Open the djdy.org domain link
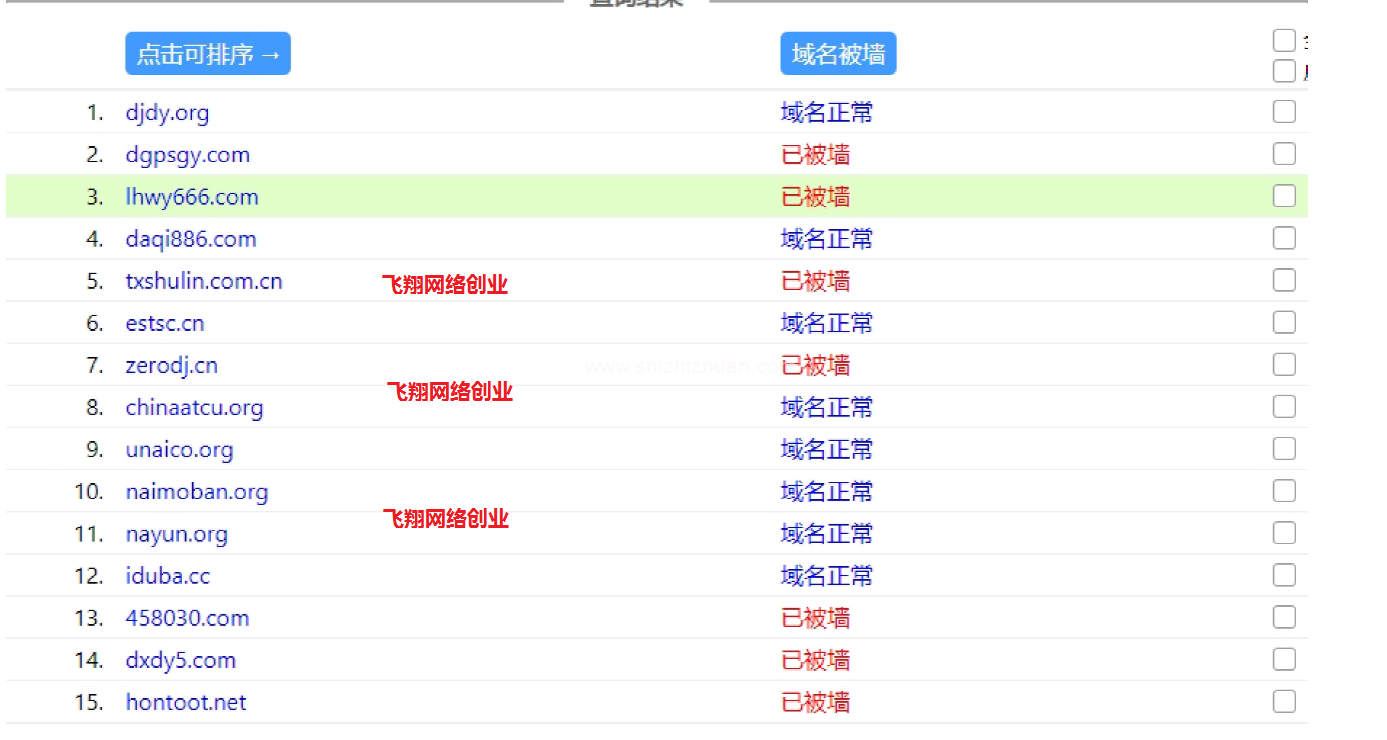Screen dimensions: 1387x740 167,113
